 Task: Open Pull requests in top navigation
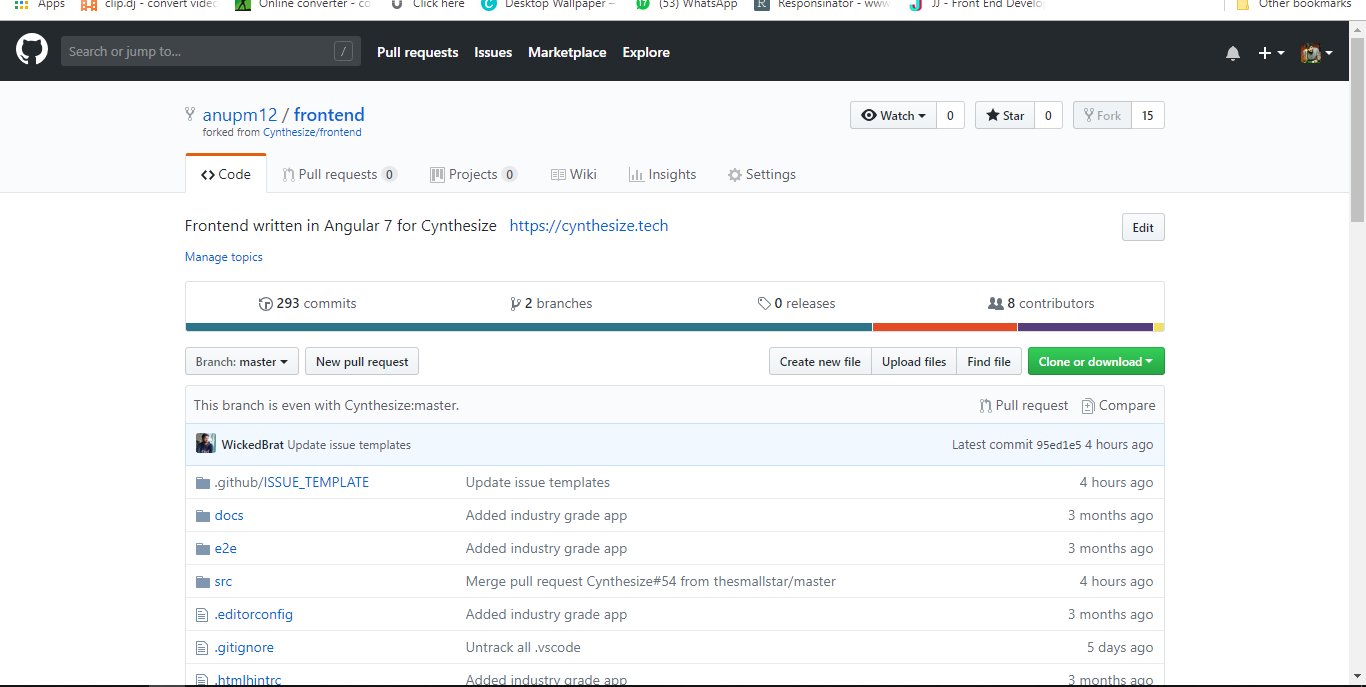coord(417,52)
